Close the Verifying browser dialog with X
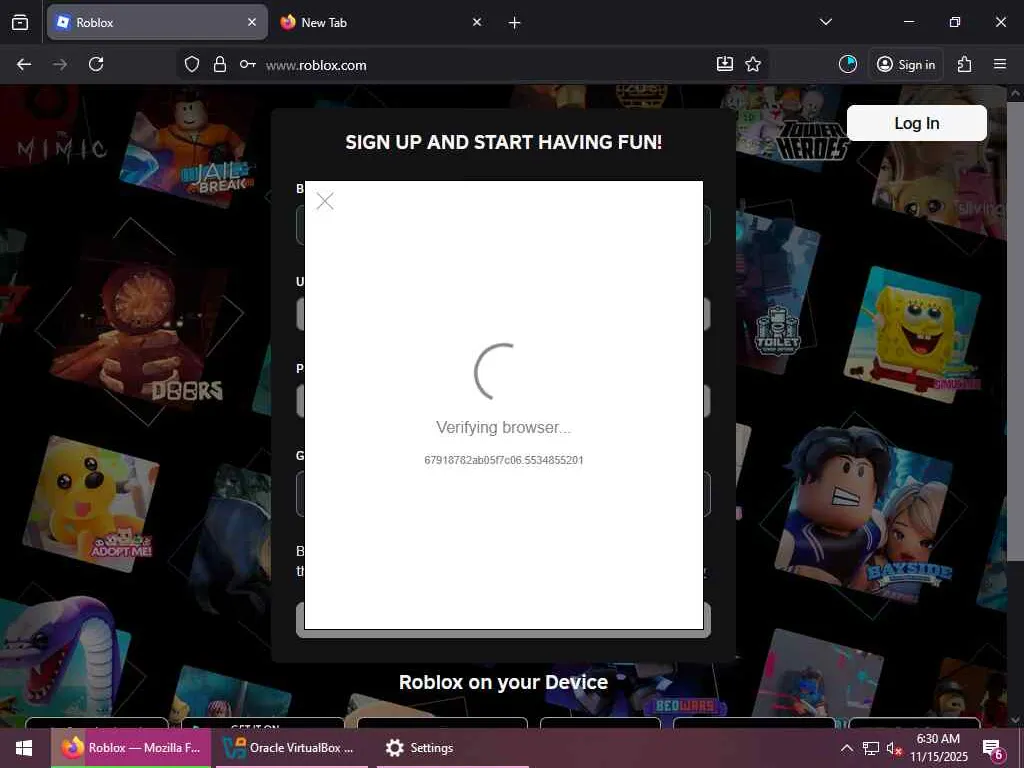Screen dimensions: 1024x768 (325, 201)
